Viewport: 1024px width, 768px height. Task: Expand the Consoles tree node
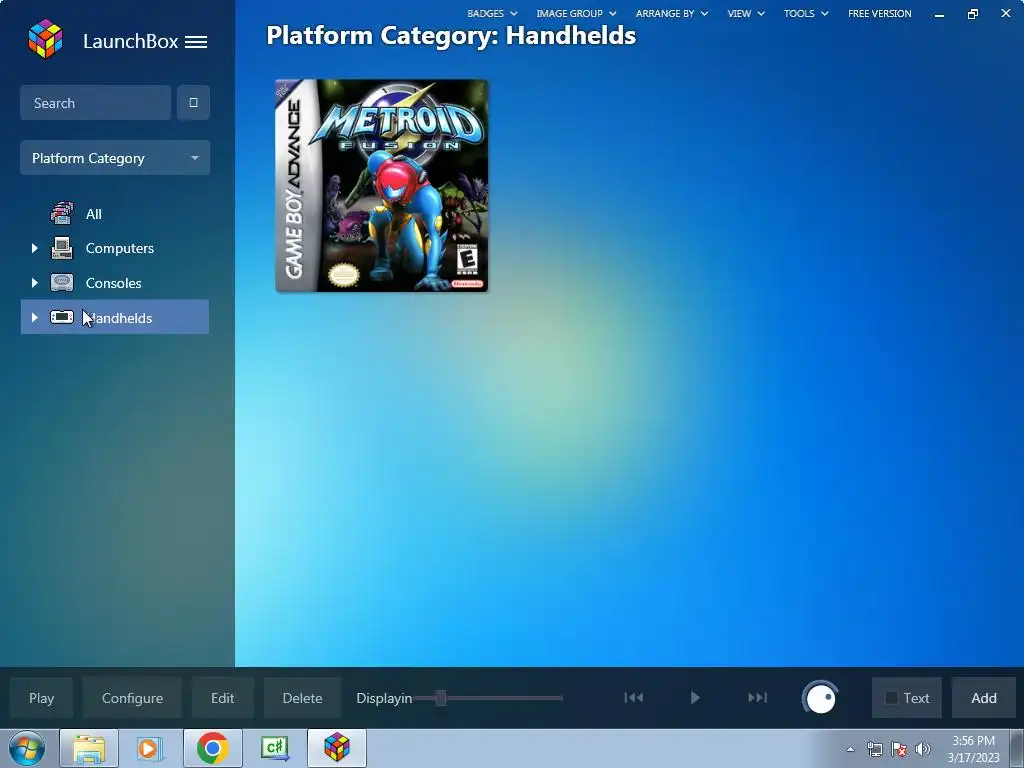tap(35, 283)
